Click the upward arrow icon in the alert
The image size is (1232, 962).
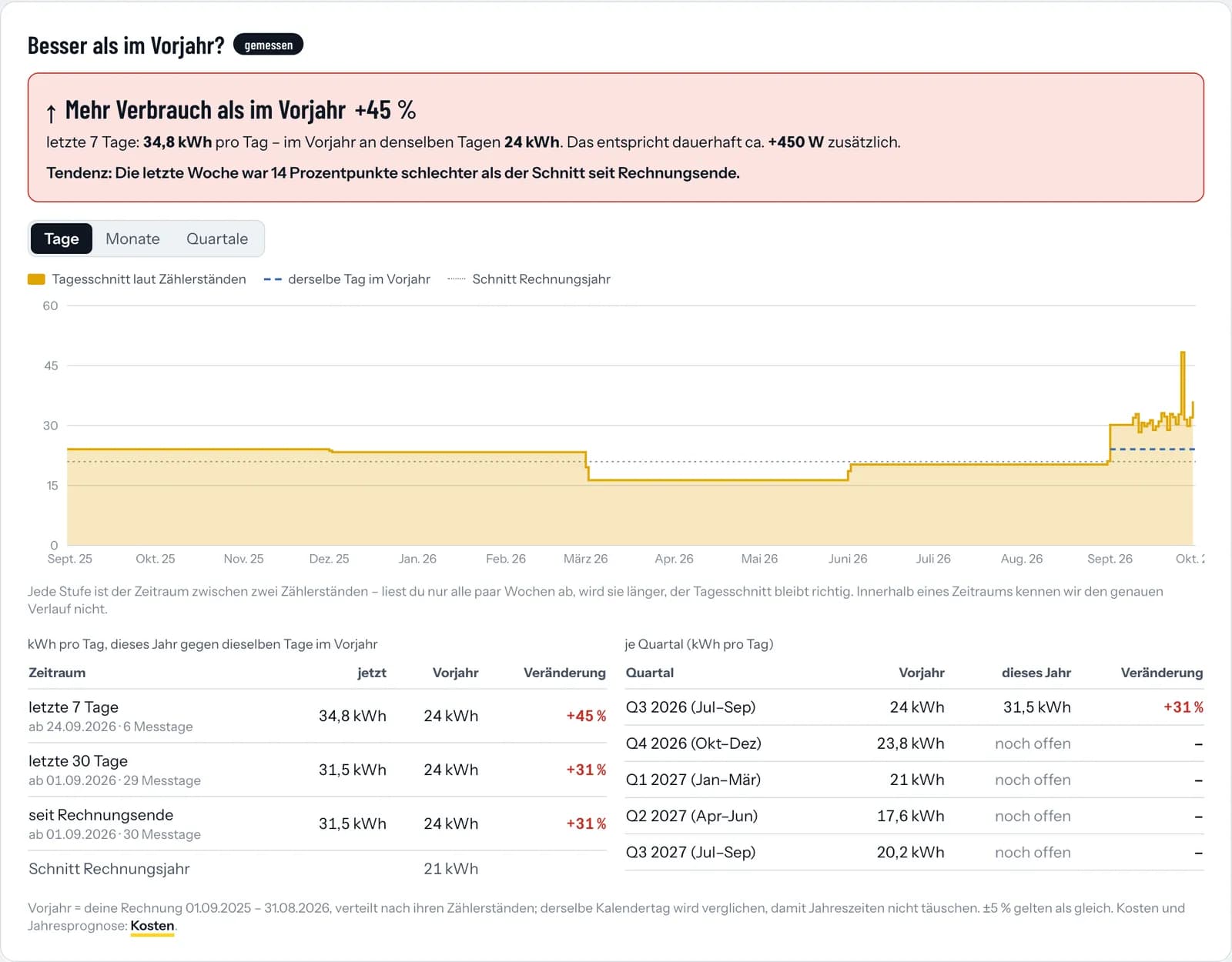pyautogui.click(x=51, y=114)
